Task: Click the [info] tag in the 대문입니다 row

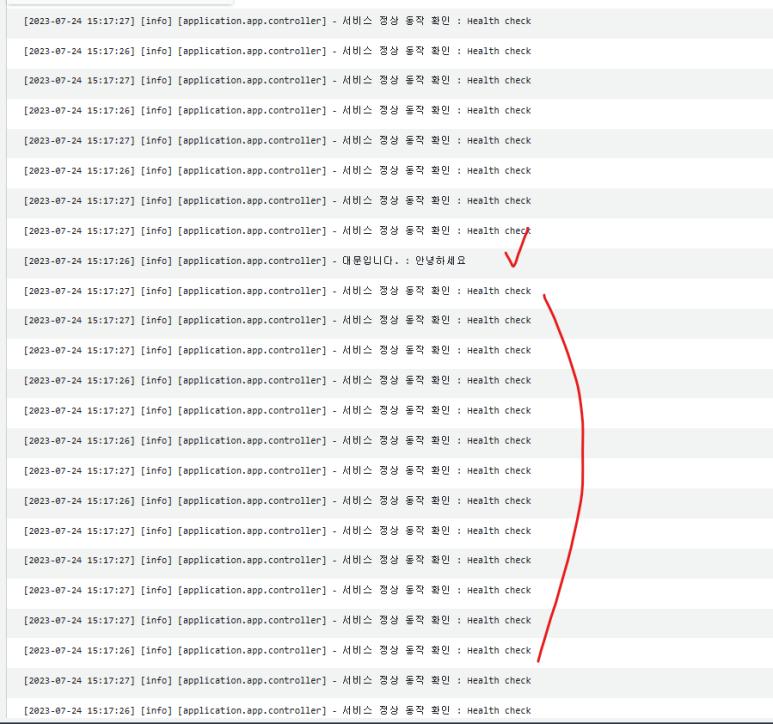Action: click(156, 261)
